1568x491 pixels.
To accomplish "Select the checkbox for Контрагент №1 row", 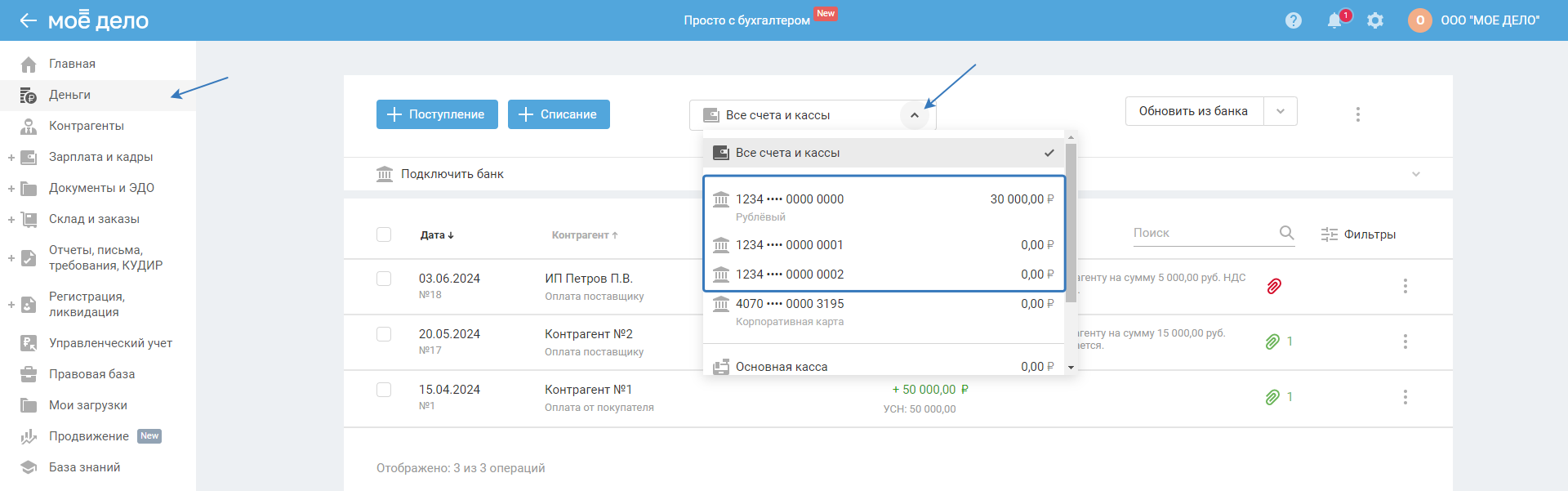I will (x=384, y=390).
